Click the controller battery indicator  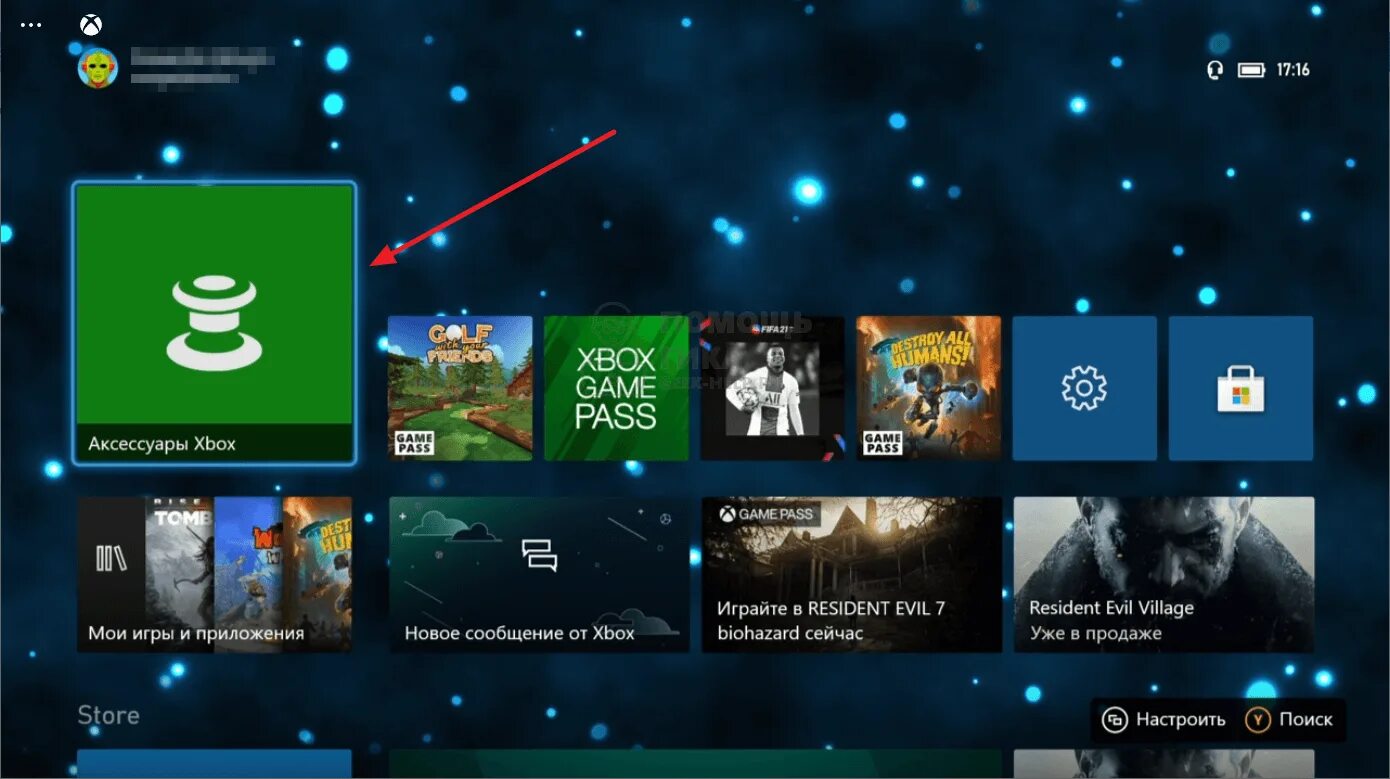pos(1251,70)
